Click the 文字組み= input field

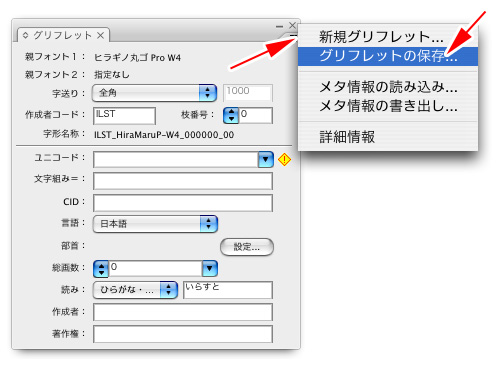coord(183,181)
